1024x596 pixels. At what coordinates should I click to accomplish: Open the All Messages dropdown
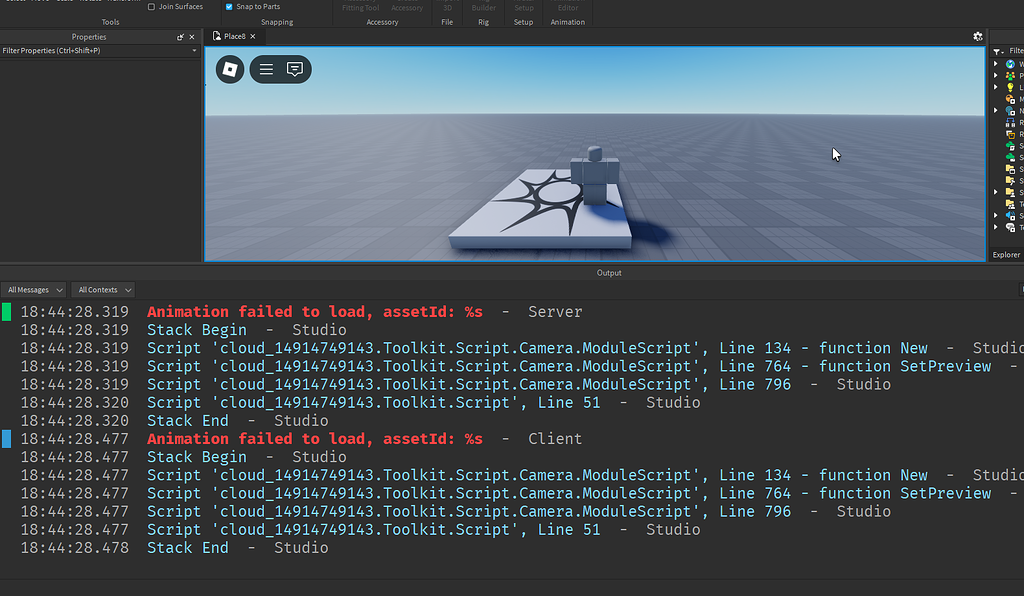pos(34,289)
